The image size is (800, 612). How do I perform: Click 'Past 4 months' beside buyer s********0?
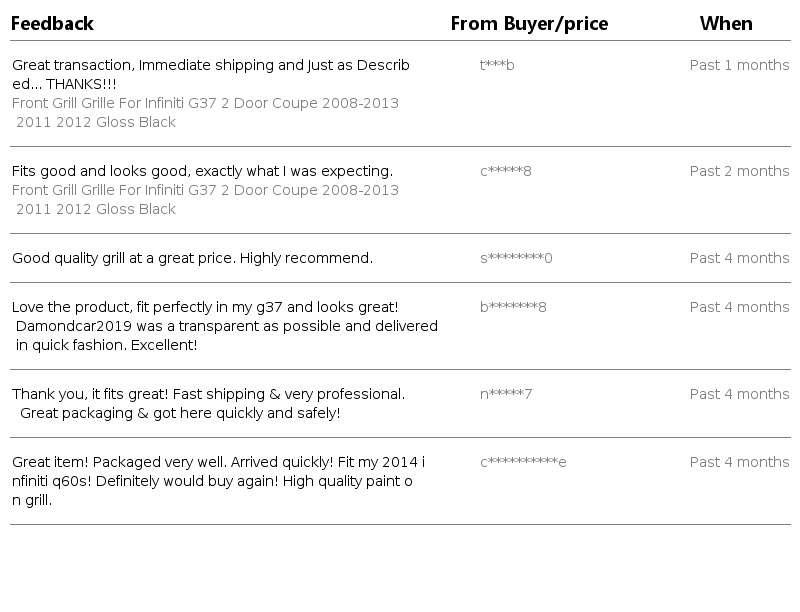tap(739, 258)
